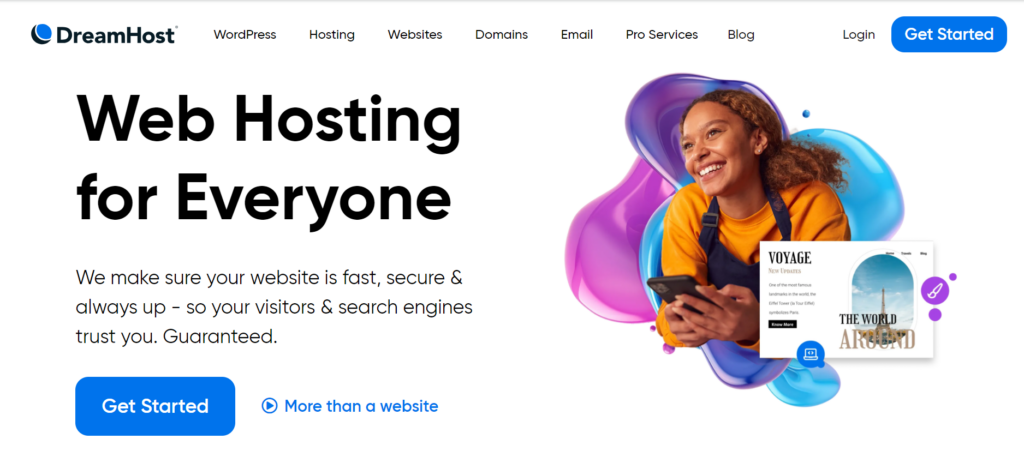The image size is (1024, 457).
Task: Click the VOYAGE title on the preview card
Action: point(790,257)
